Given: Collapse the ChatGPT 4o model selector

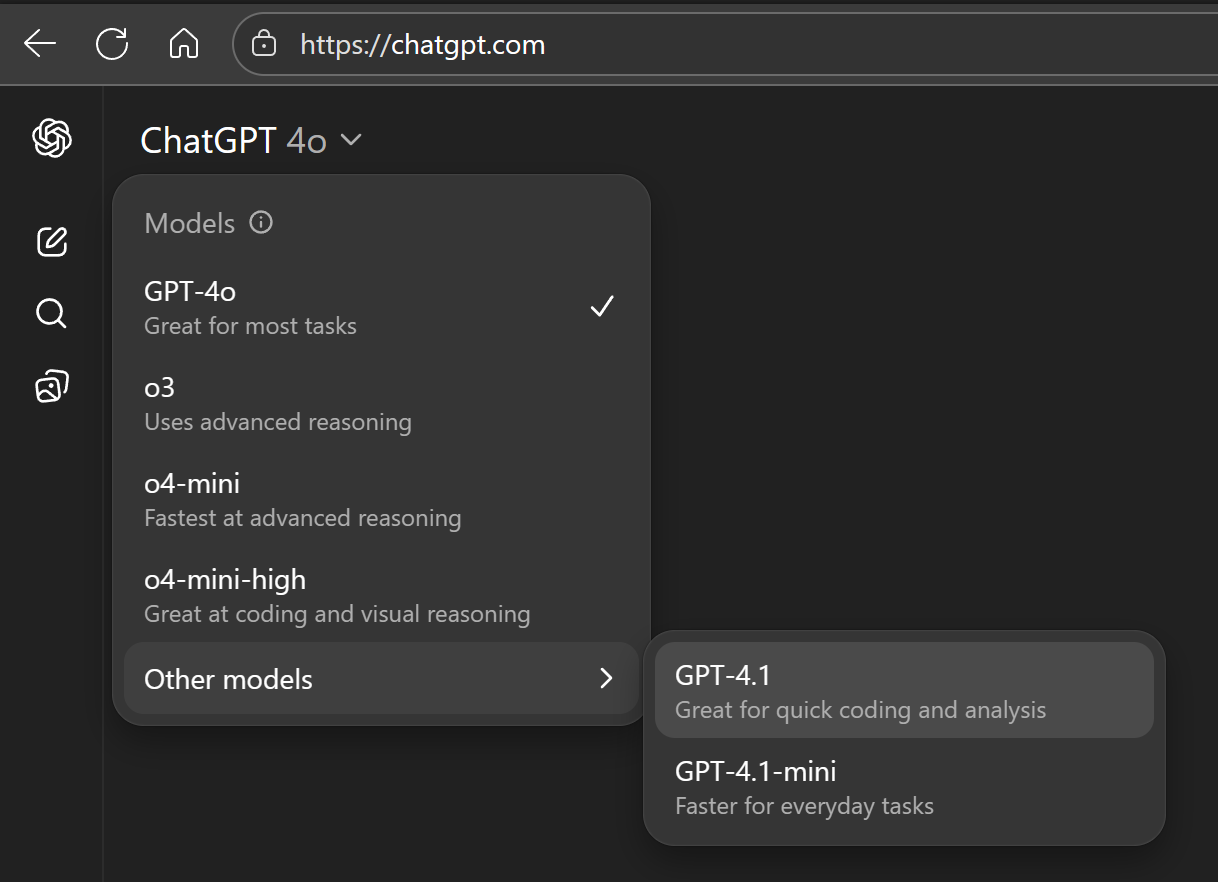Looking at the screenshot, I should coord(250,141).
